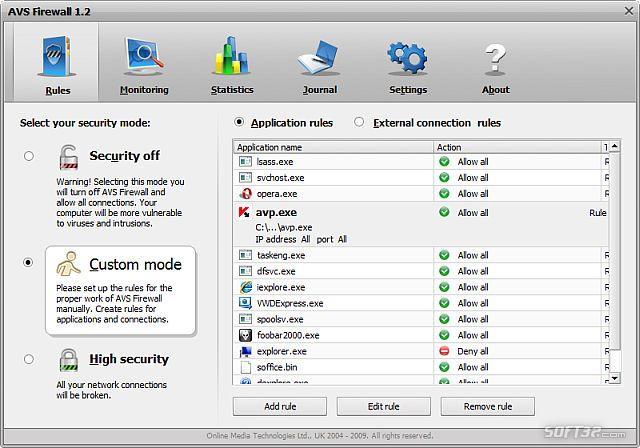
Task: Switch to the Statistics tab label
Action: coord(232,90)
